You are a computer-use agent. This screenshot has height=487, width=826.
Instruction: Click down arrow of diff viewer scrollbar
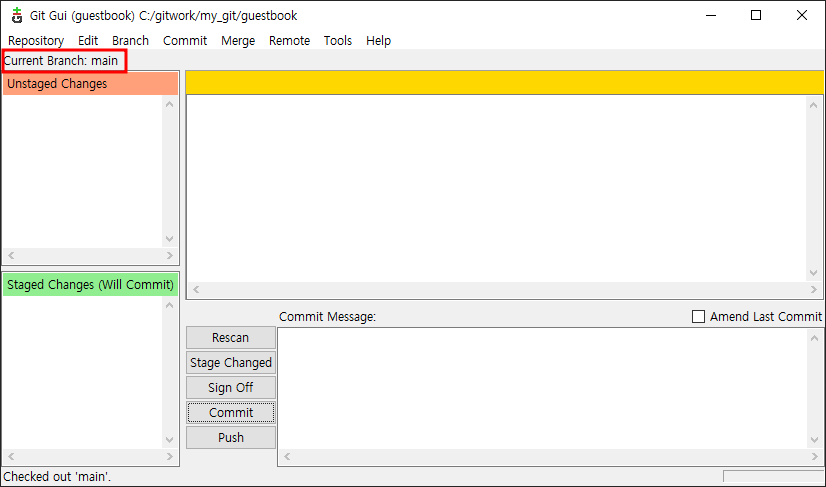814,272
